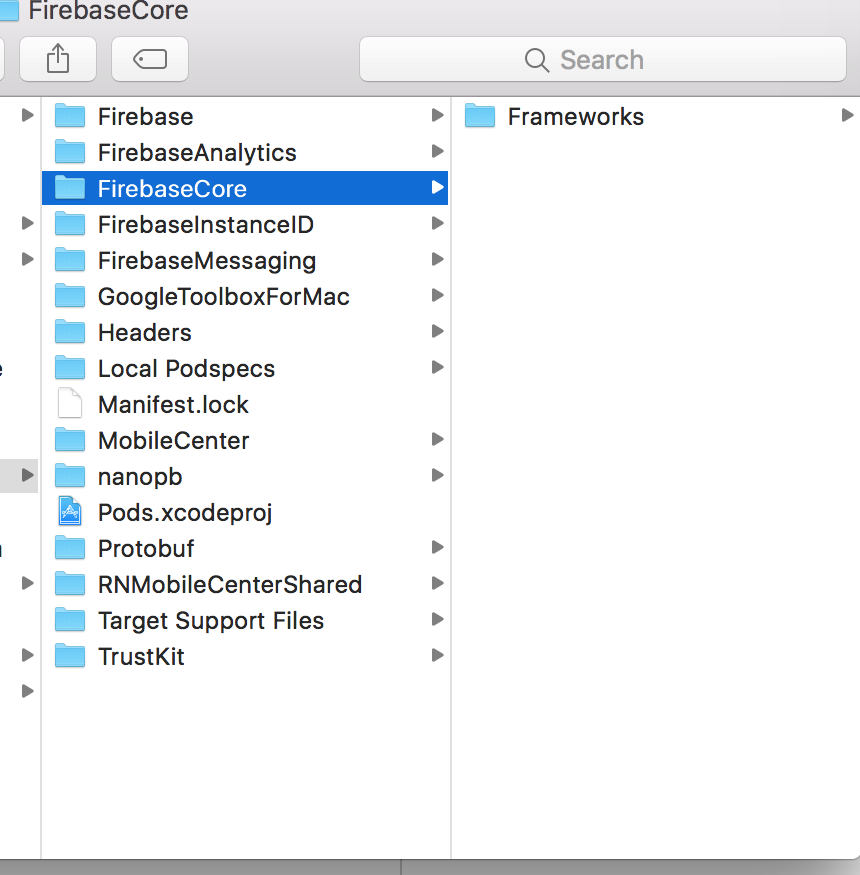The image size is (860, 875).
Task: Expand the FirebaseAnalytics folder arrow
Action: [438, 151]
